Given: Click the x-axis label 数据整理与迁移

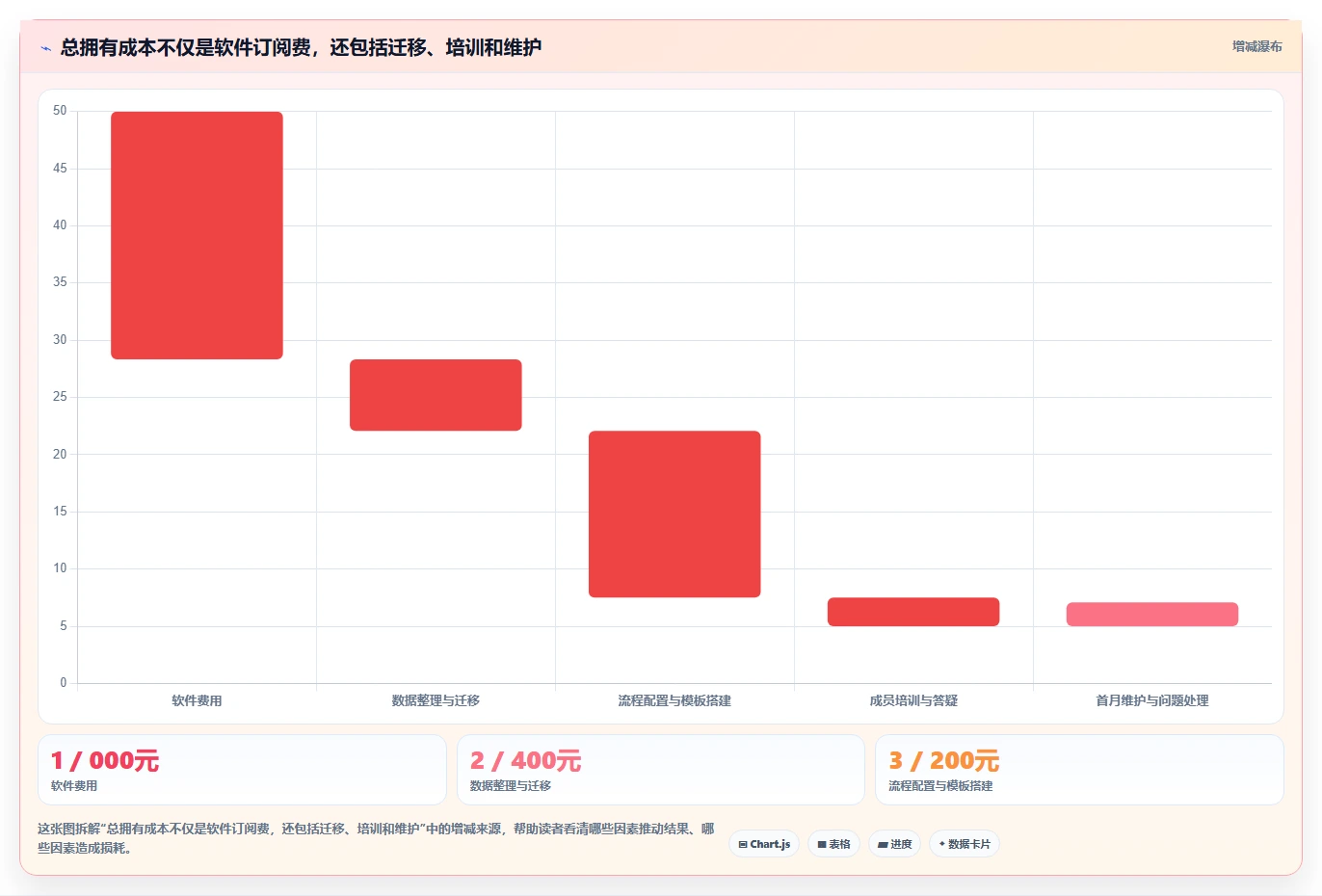Looking at the screenshot, I should click(436, 700).
